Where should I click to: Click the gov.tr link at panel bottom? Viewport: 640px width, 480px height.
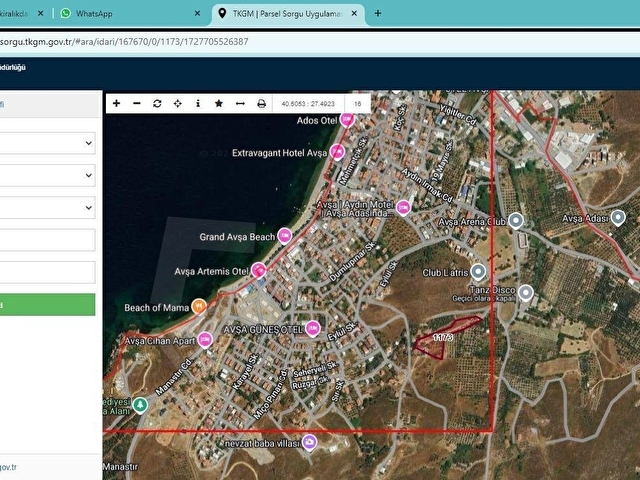tap(8, 467)
